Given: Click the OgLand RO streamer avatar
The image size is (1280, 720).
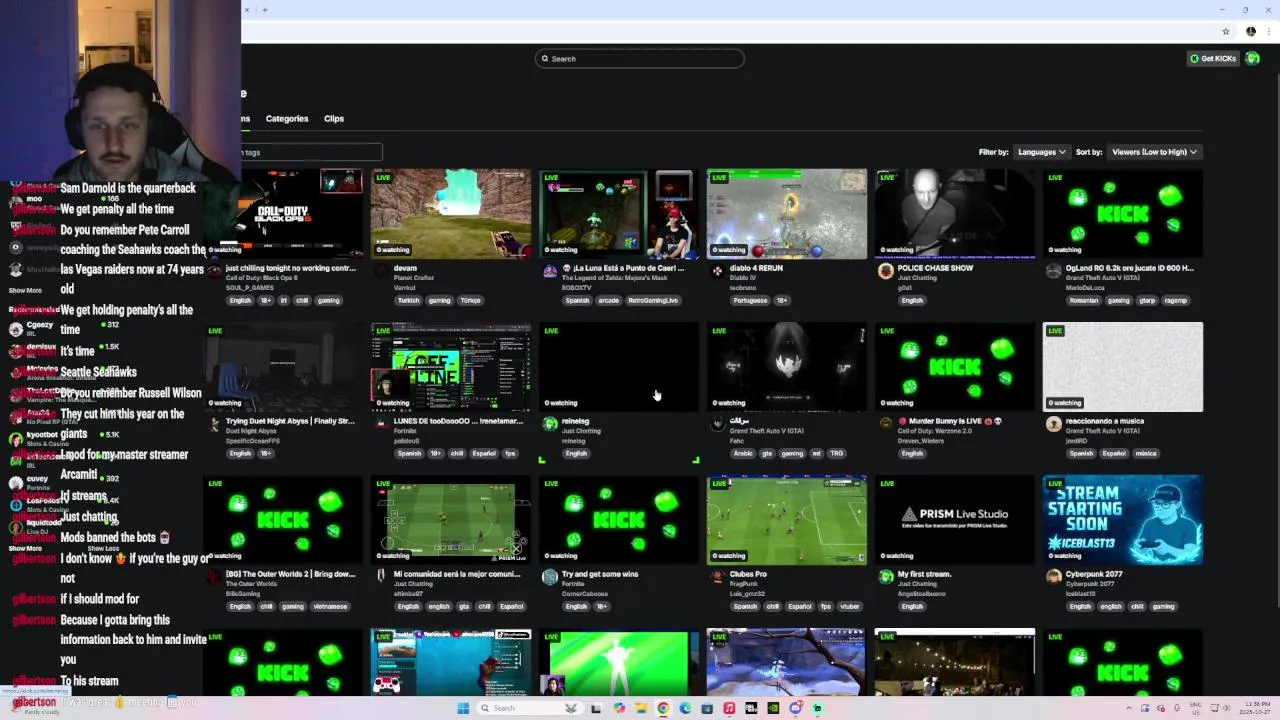Looking at the screenshot, I should pos(1053,271).
